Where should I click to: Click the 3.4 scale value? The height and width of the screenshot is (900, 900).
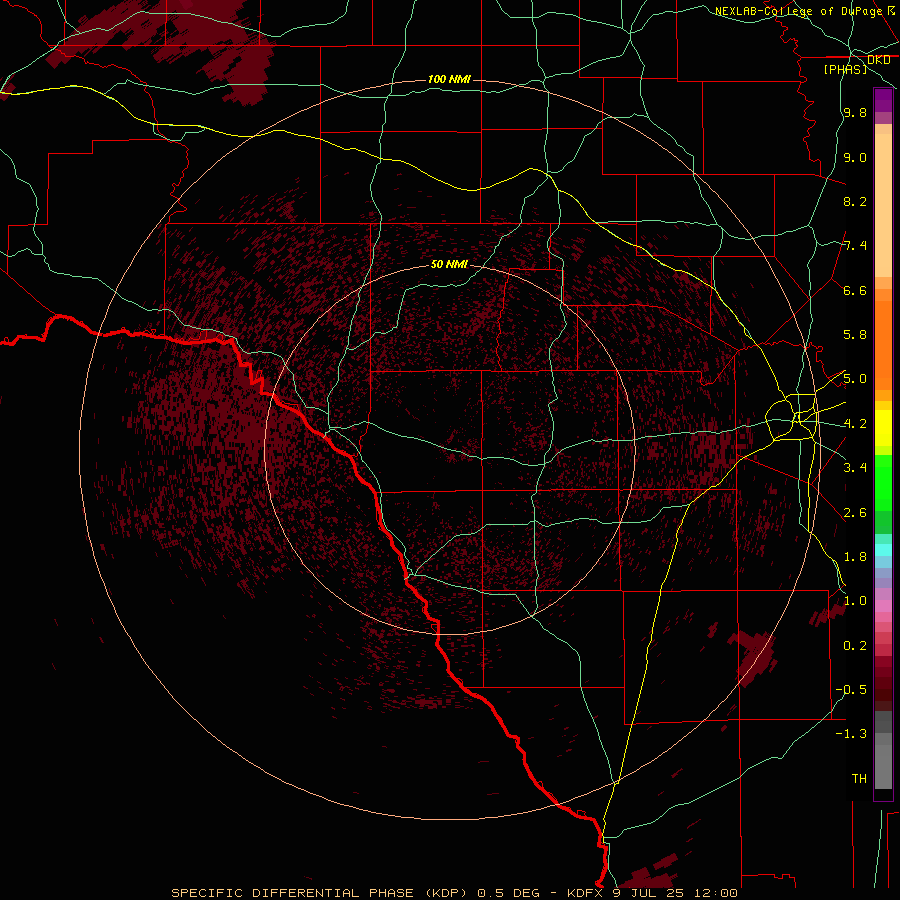(855, 468)
